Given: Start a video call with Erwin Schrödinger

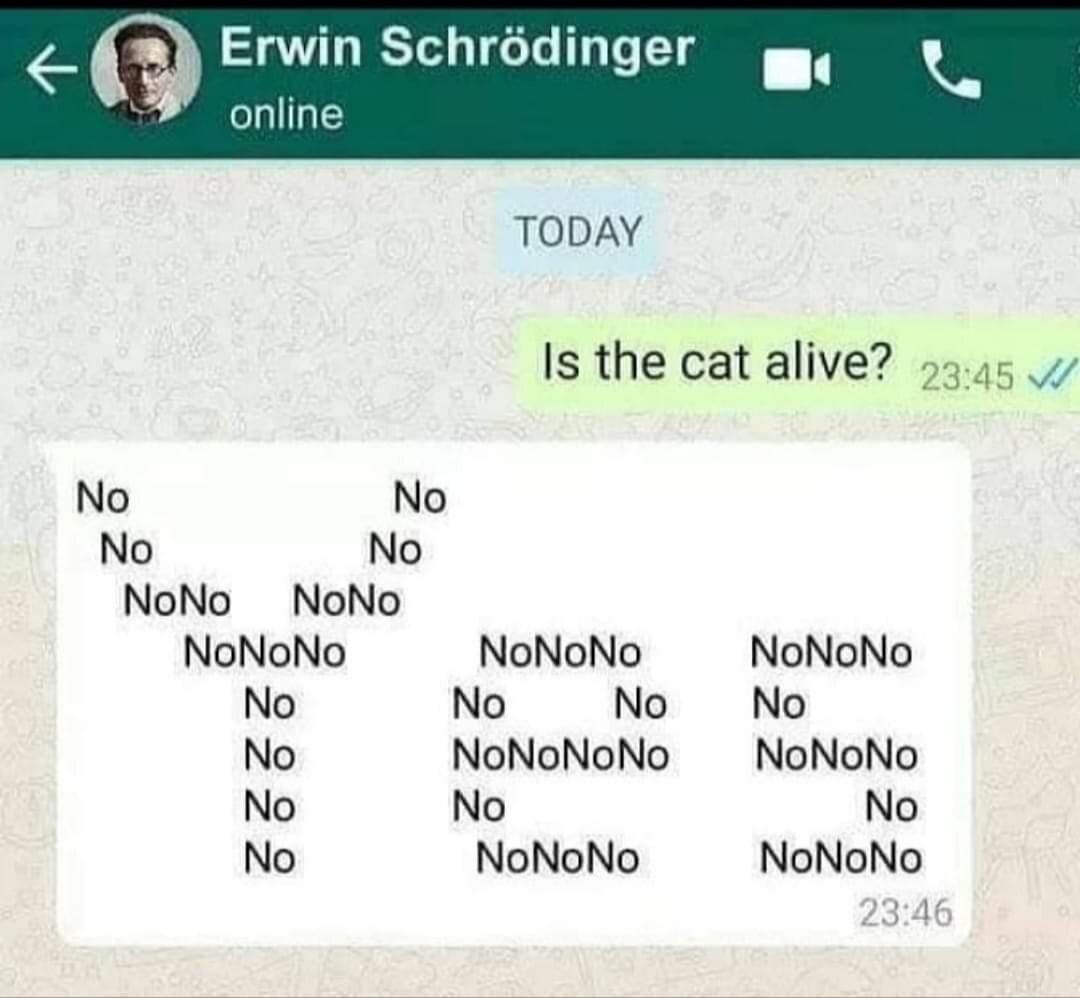Looking at the screenshot, I should point(797,70).
